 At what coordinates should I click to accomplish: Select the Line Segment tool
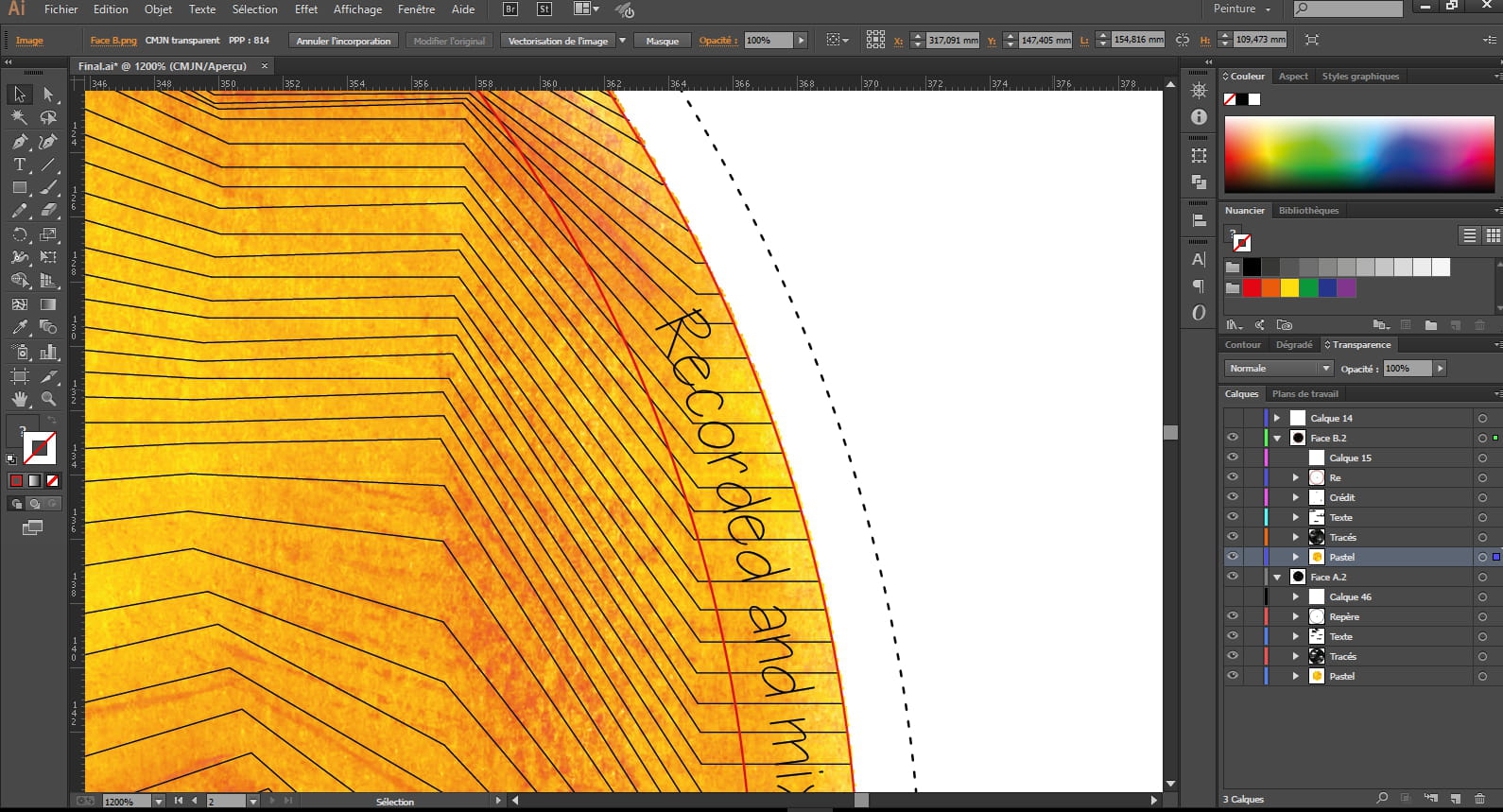48,164
